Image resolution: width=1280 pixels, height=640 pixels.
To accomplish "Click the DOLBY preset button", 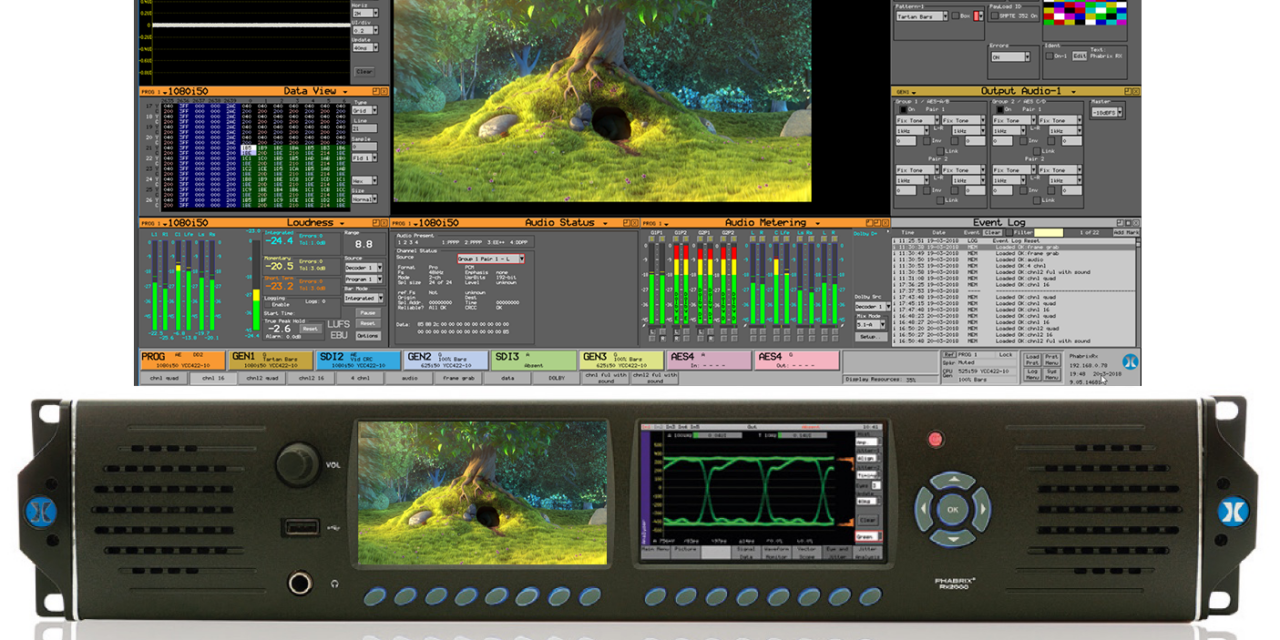I will 557,378.
